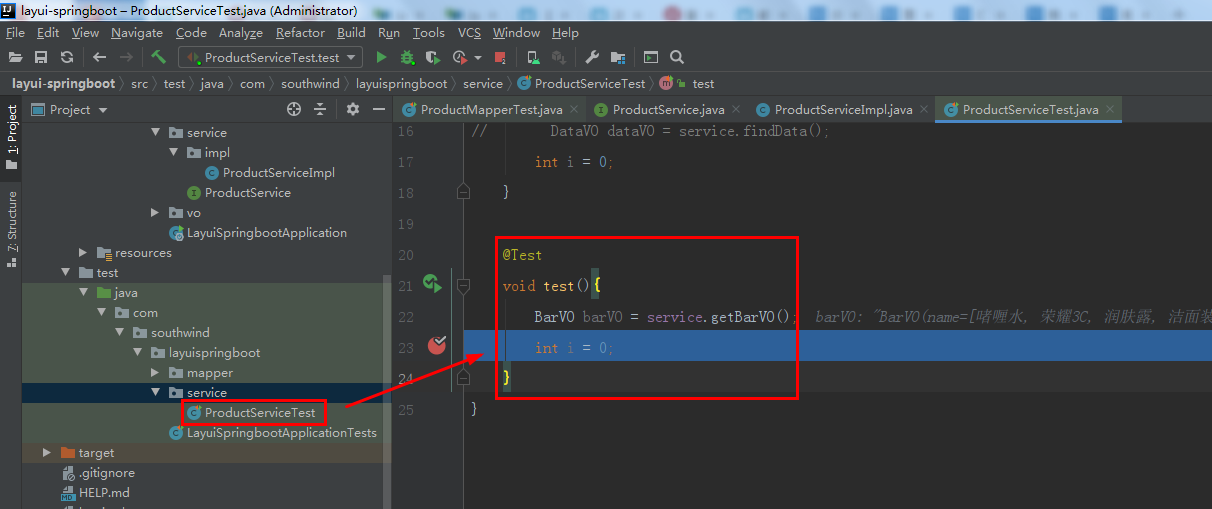The width and height of the screenshot is (1212, 509).
Task: Collapse the layuispringboot test package
Action: point(137,352)
